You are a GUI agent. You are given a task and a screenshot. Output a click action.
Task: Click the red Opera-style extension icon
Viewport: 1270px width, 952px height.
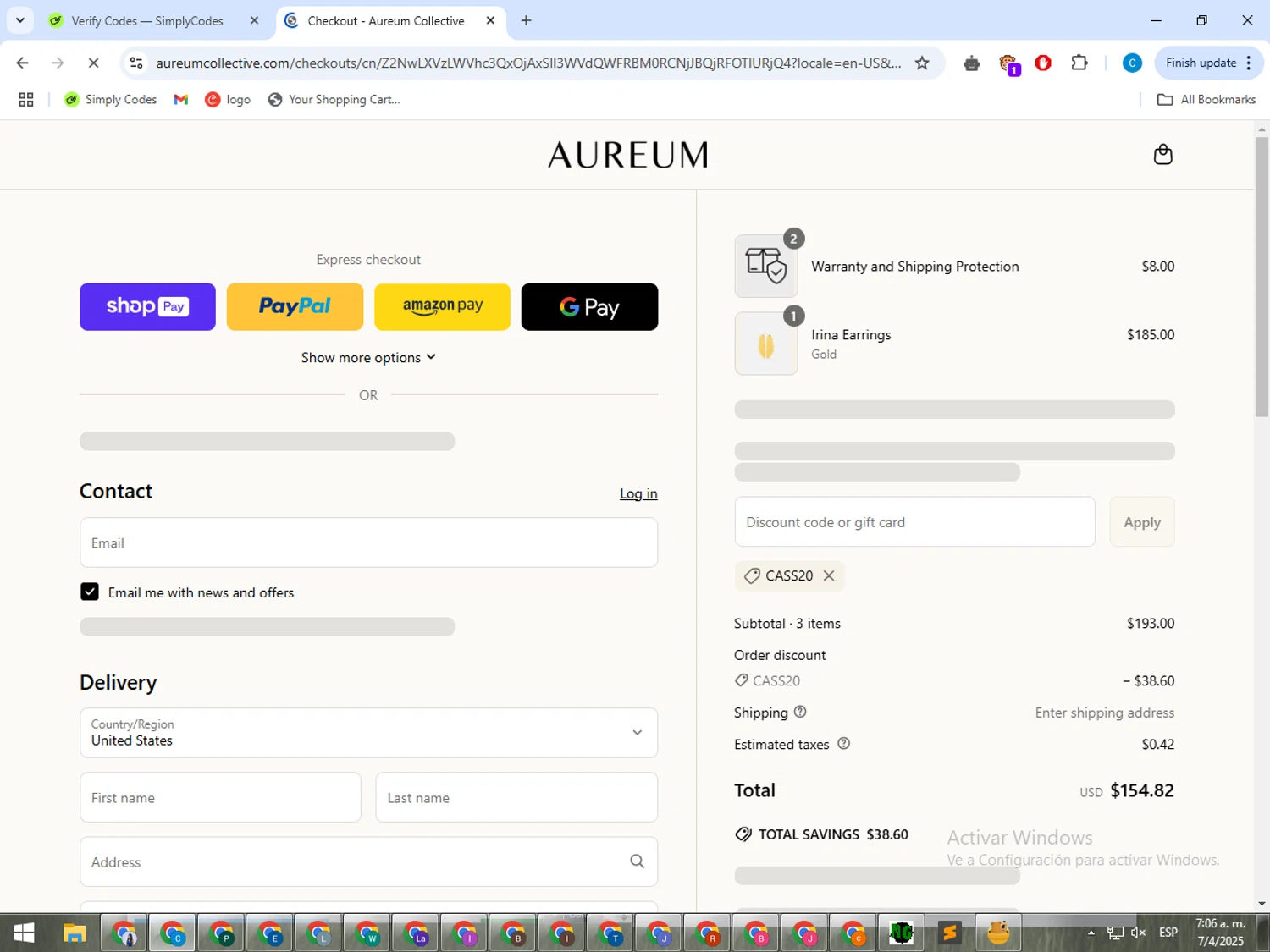(1043, 63)
